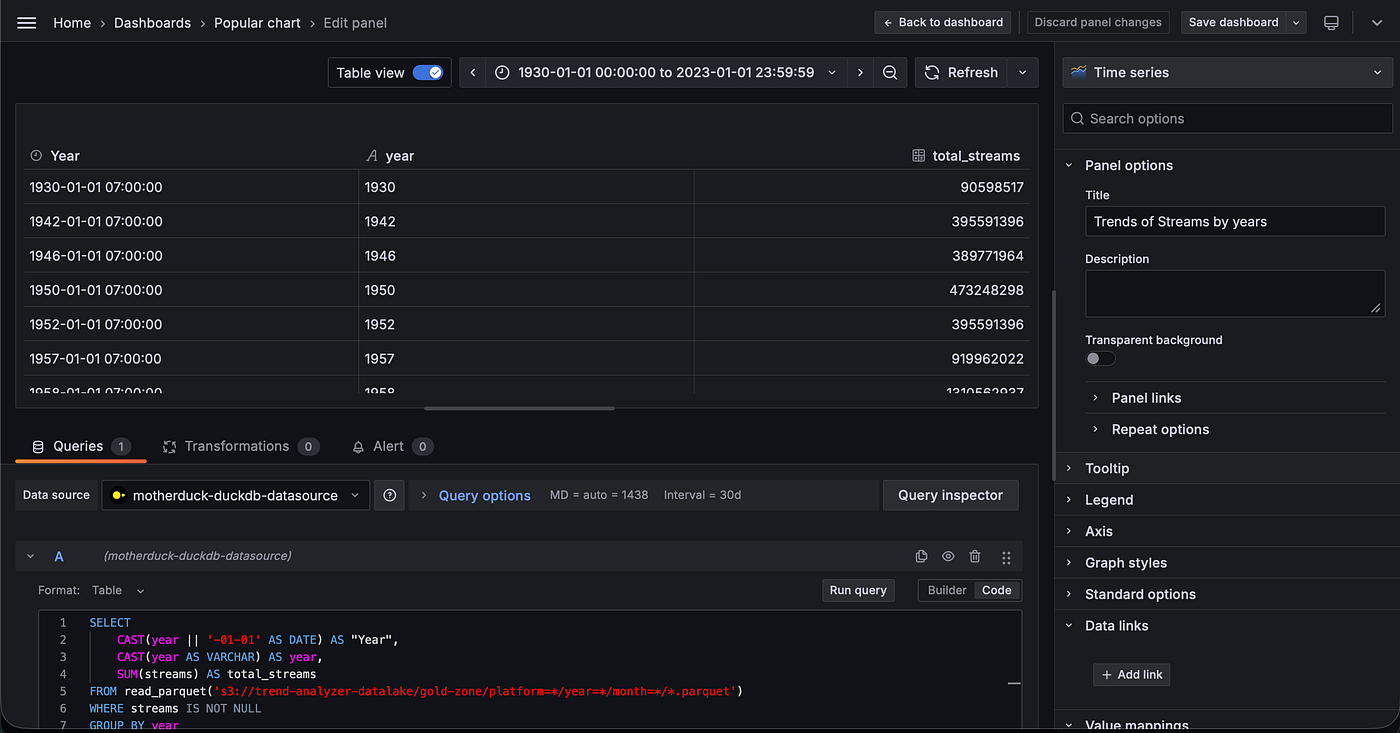Open the Query inspector
The width and height of the screenshot is (1400, 733).
[950, 495]
